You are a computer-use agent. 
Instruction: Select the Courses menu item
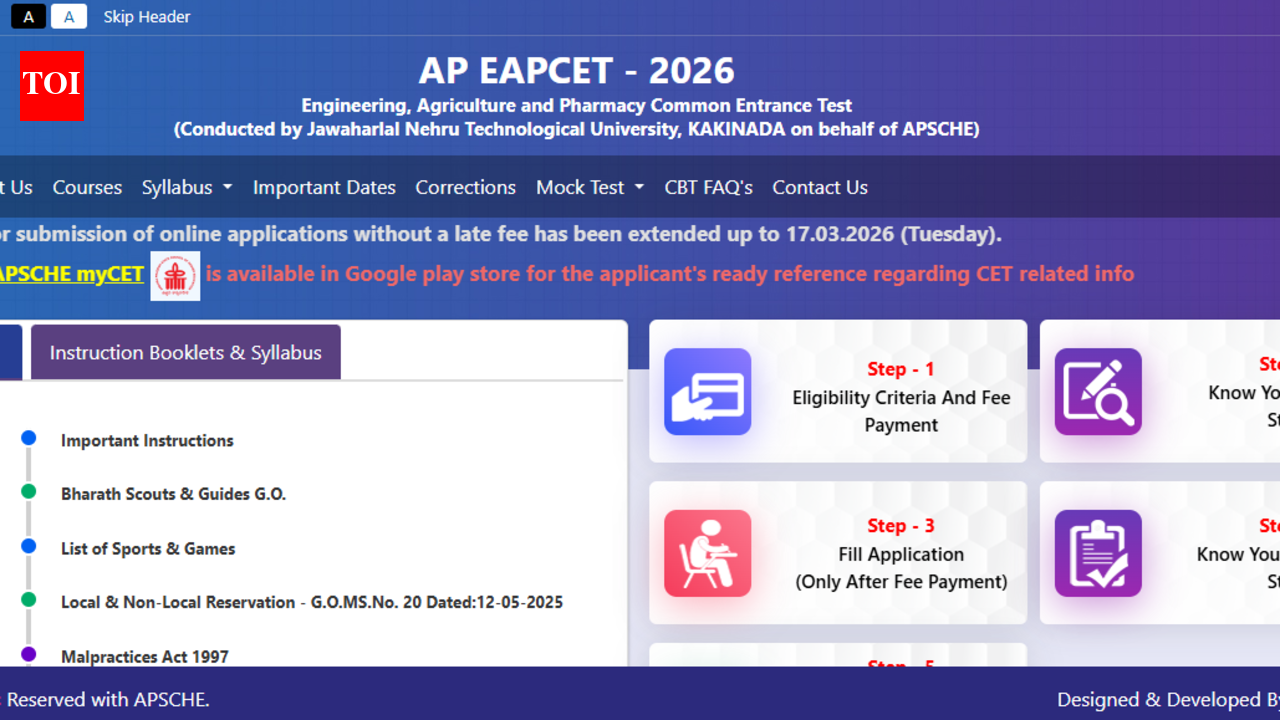point(87,187)
